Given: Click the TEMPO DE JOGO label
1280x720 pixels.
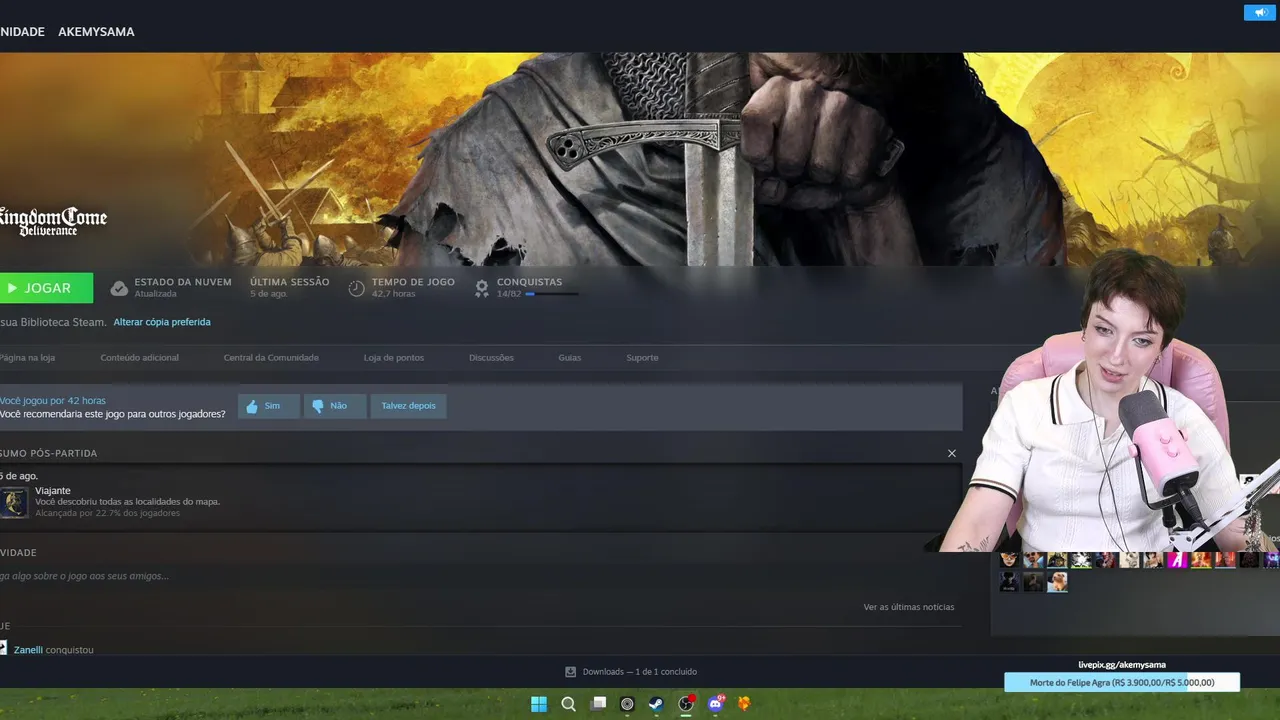Looking at the screenshot, I should click(413, 282).
